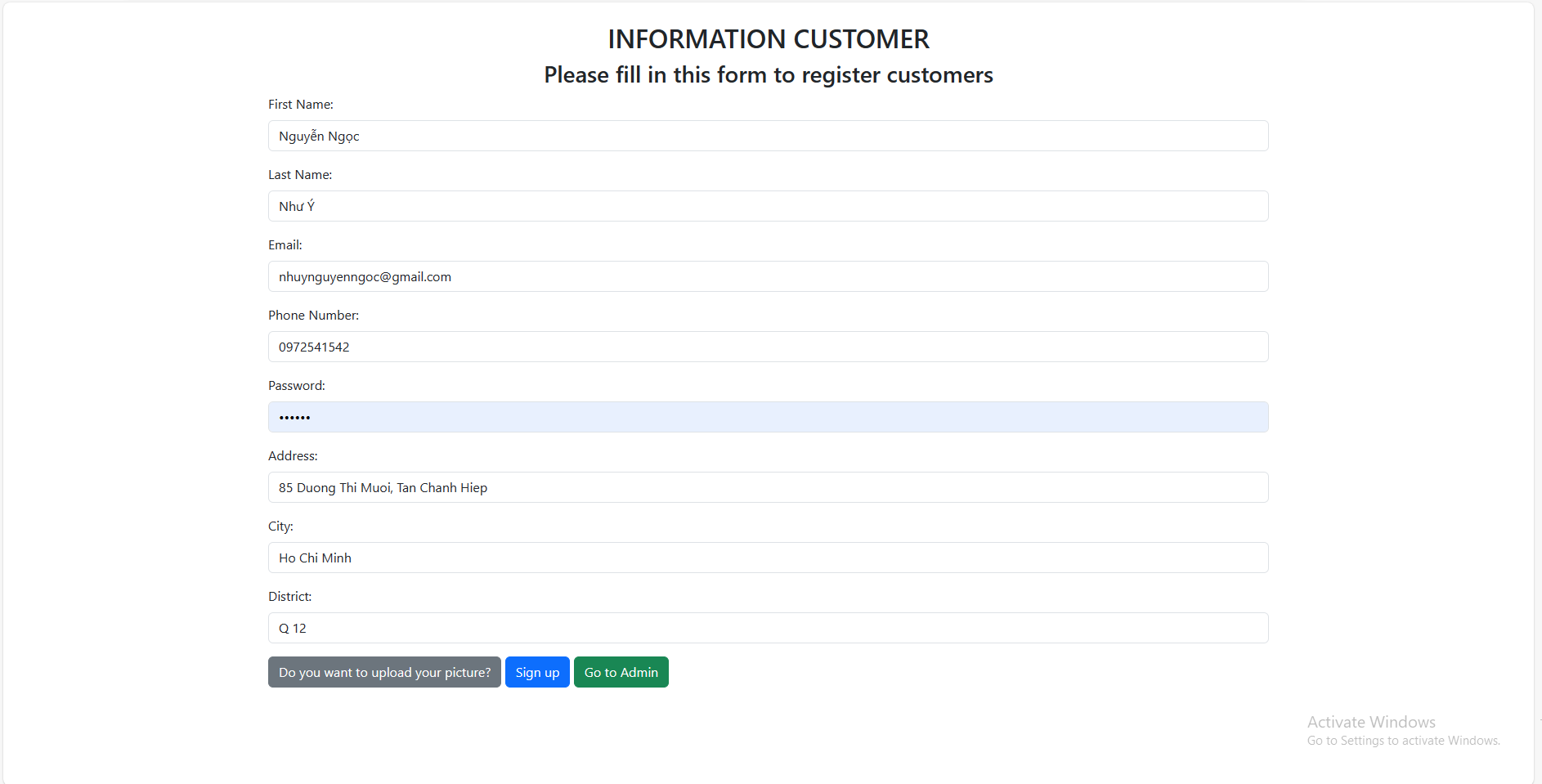The height and width of the screenshot is (784, 1542).
Task: Click the 'Email:' label text
Action: [285, 245]
